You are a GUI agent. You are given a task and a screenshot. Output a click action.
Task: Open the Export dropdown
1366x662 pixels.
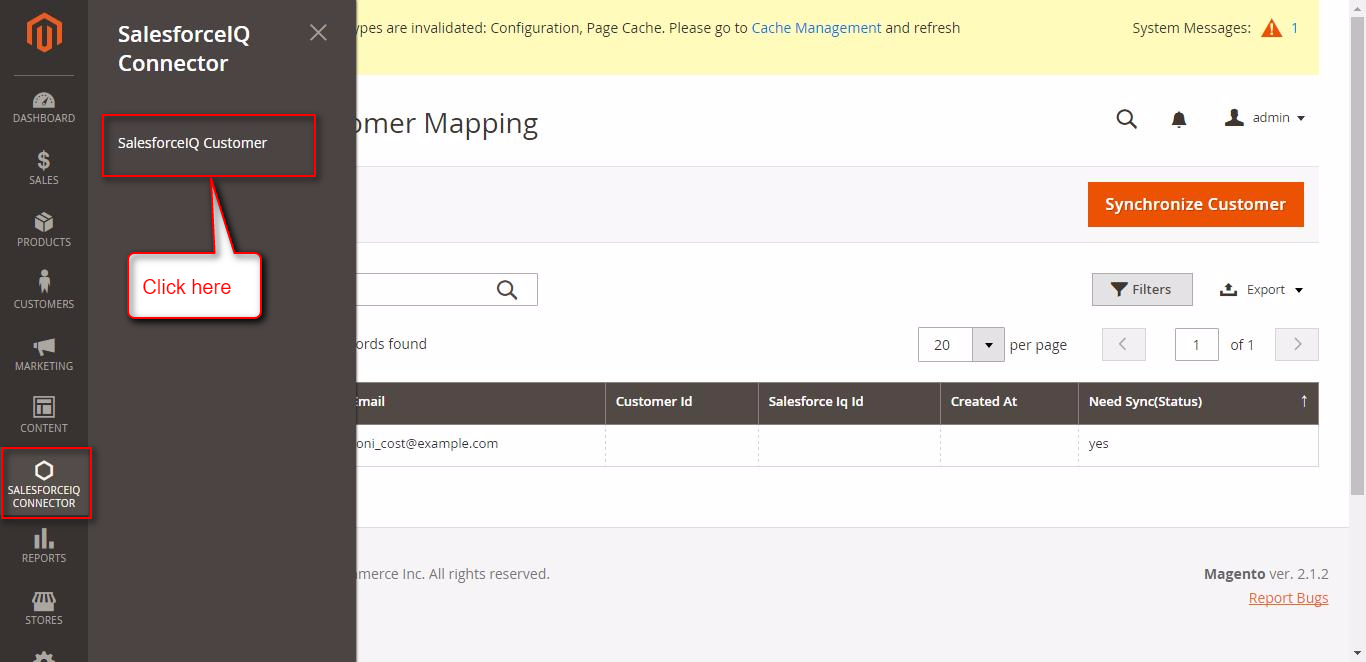(x=1261, y=289)
